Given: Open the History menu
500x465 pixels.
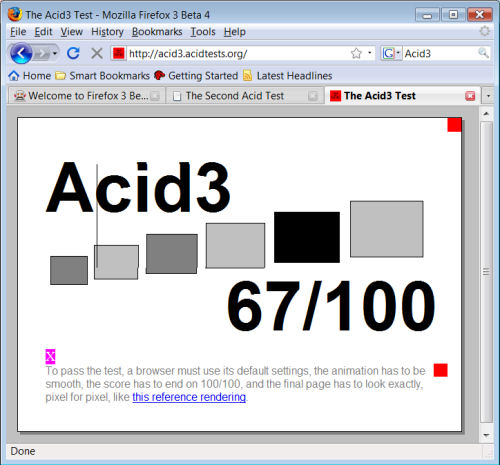Looking at the screenshot, I should [107, 32].
